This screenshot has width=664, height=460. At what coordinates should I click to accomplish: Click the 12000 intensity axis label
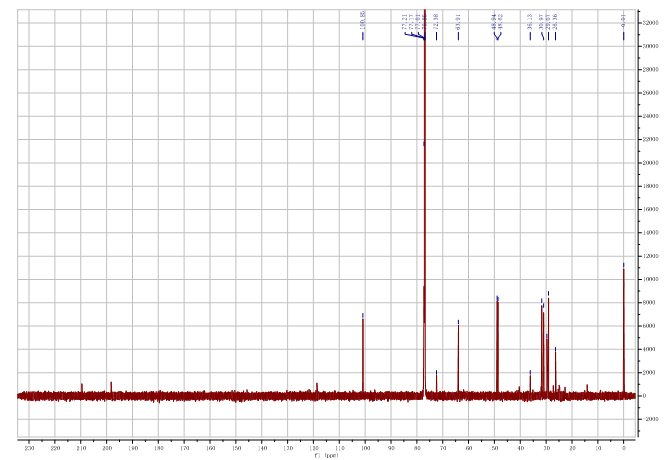click(x=650, y=256)
